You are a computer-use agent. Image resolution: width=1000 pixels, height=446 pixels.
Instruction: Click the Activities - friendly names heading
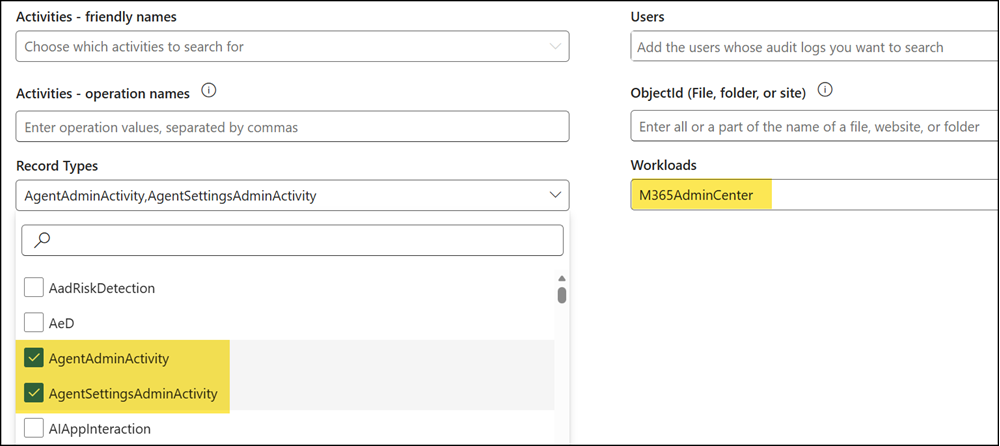click(96, 17)
